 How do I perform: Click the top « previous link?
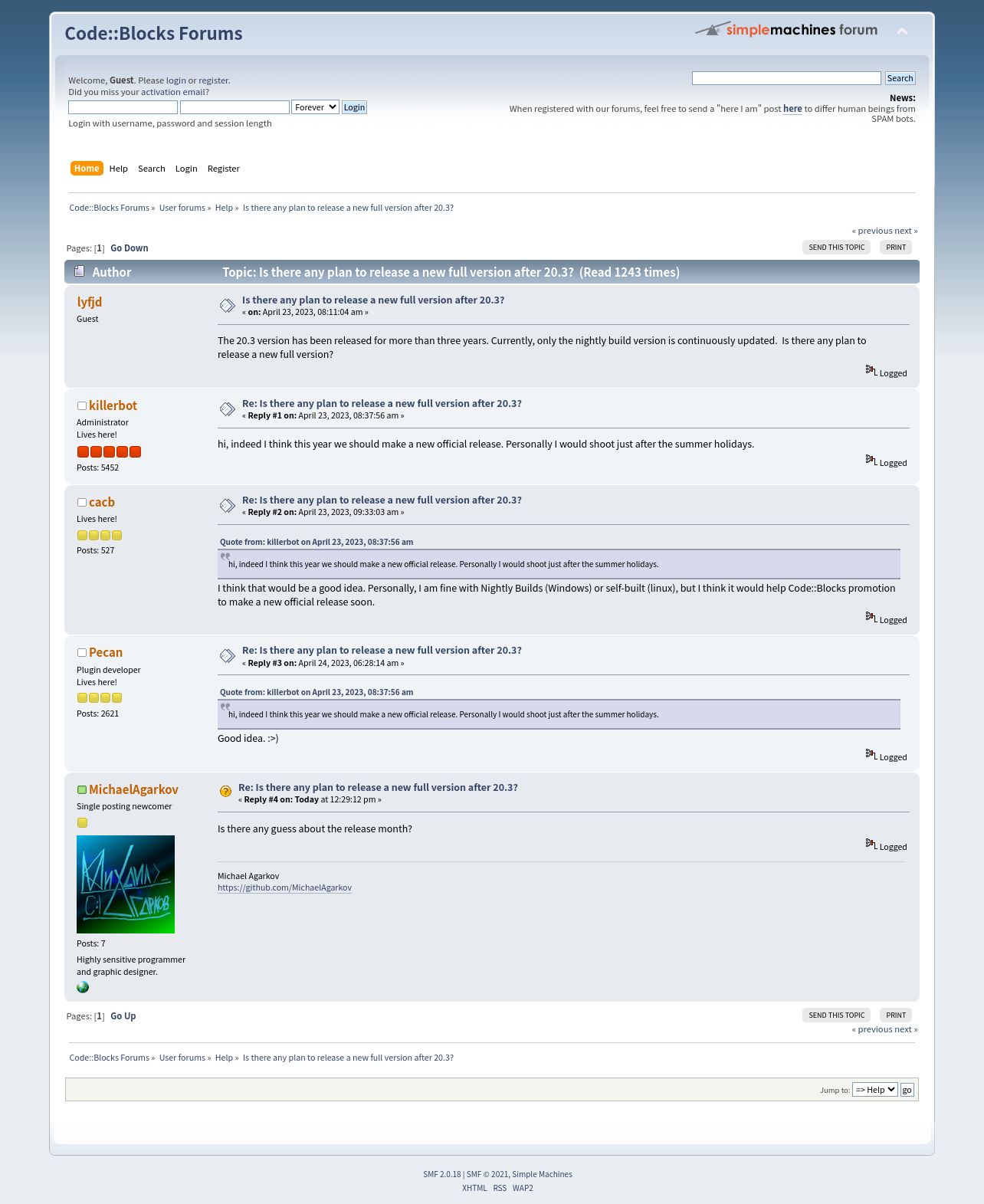click(872, 231)
